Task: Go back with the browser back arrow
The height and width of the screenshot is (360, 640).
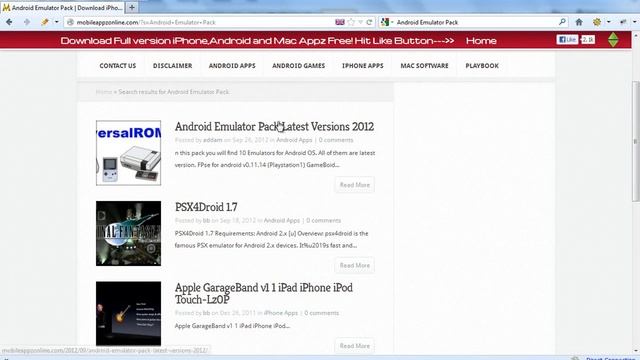Action: pyautogui.click(x=9, y=22)
